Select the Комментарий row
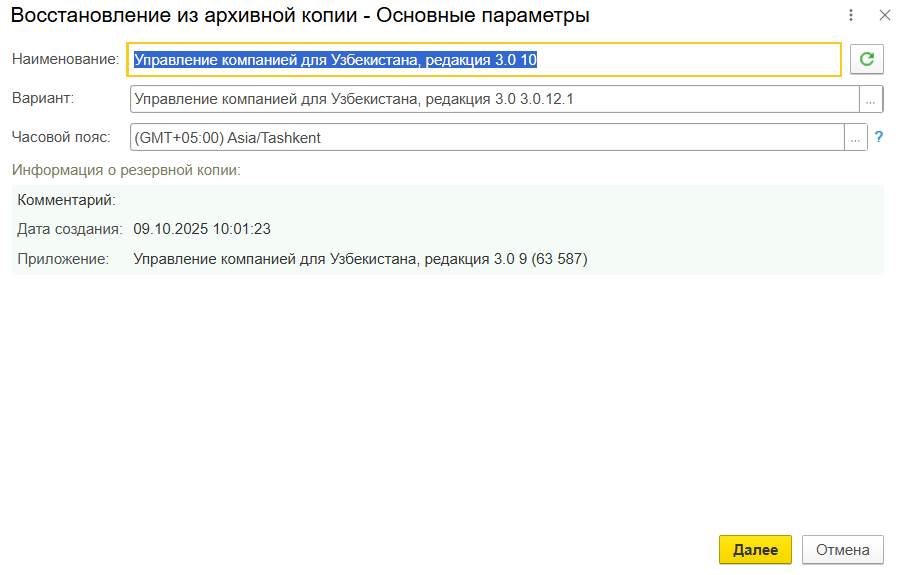The width and height of the screenshot is (901, 575). [67, 200]
